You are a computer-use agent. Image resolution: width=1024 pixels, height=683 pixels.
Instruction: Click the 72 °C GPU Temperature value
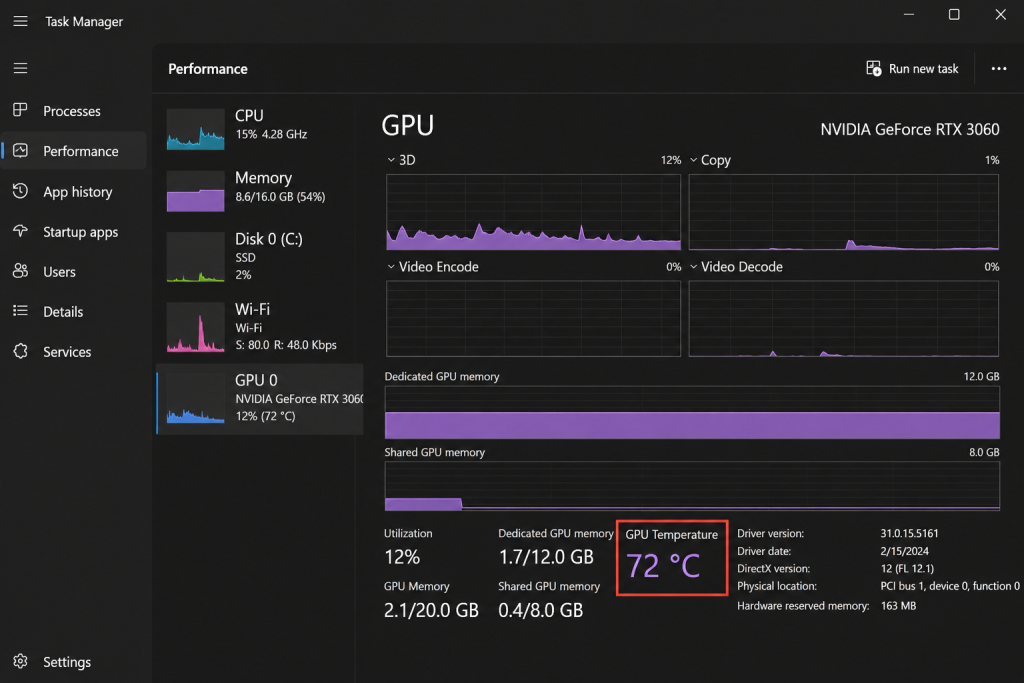click(x=663, y=565)
